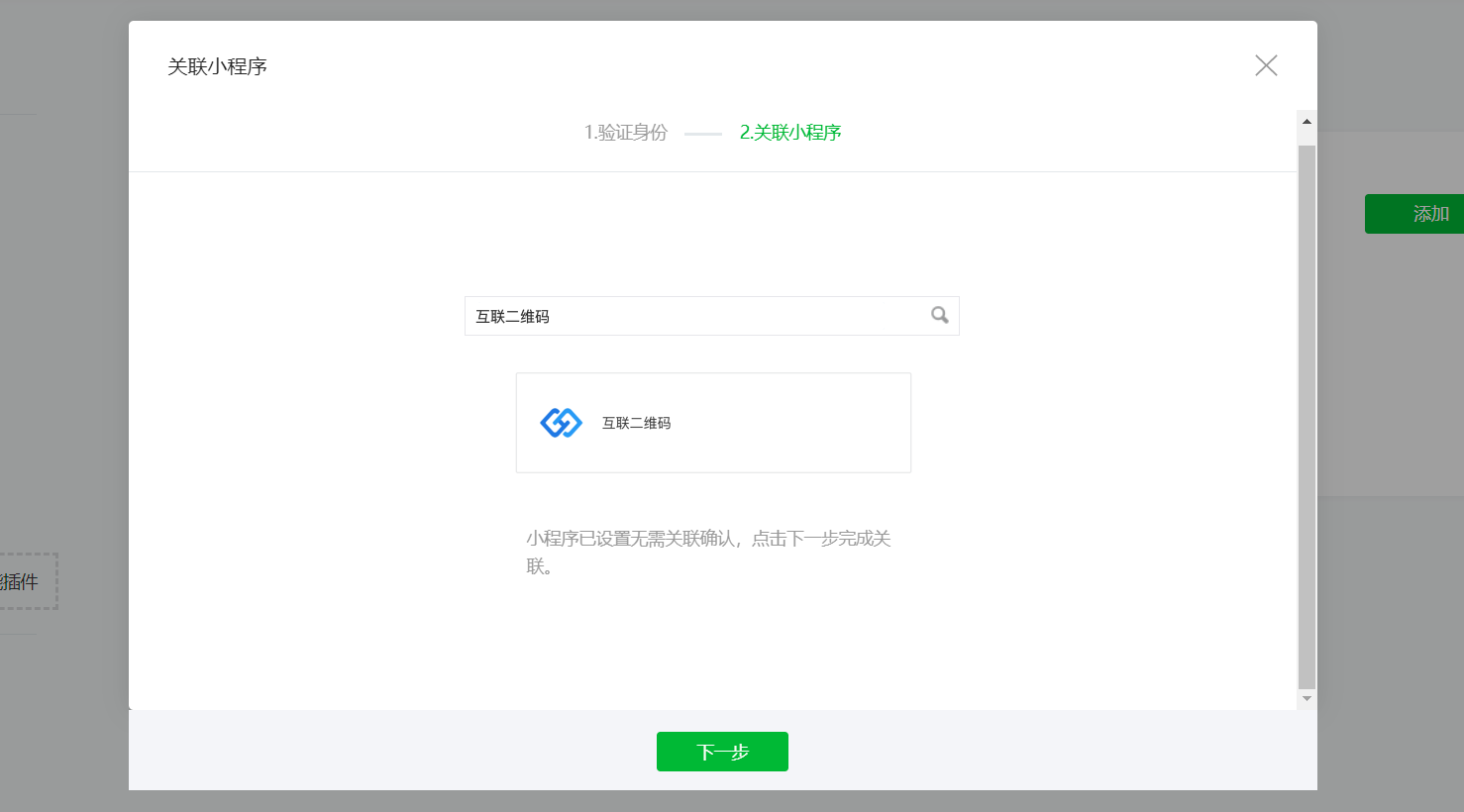Click empty white space right of the result card

click(x=1090, y=423)
